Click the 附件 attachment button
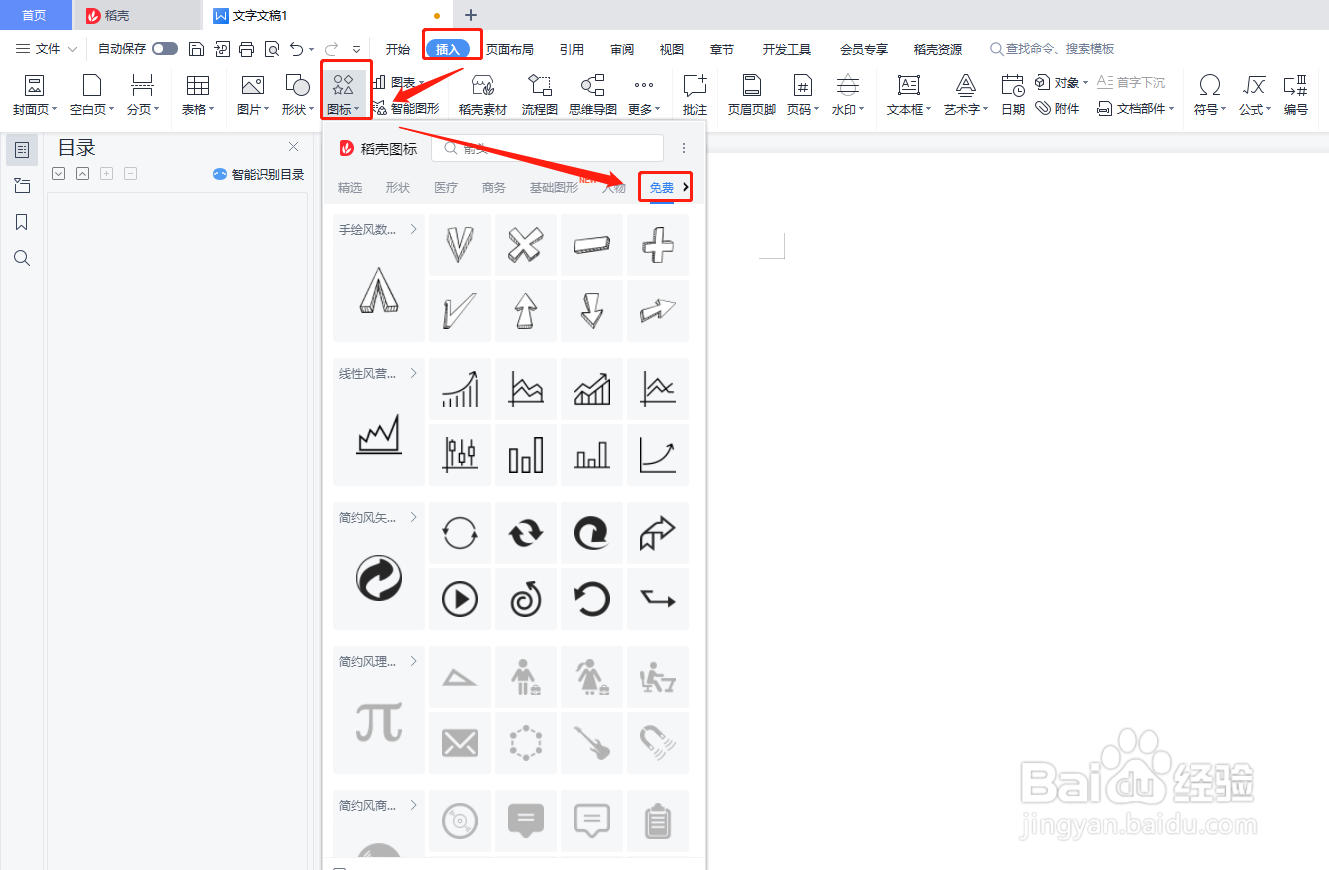The width and height of the screenshot is (1329, 870). [x=1058, y=108]
